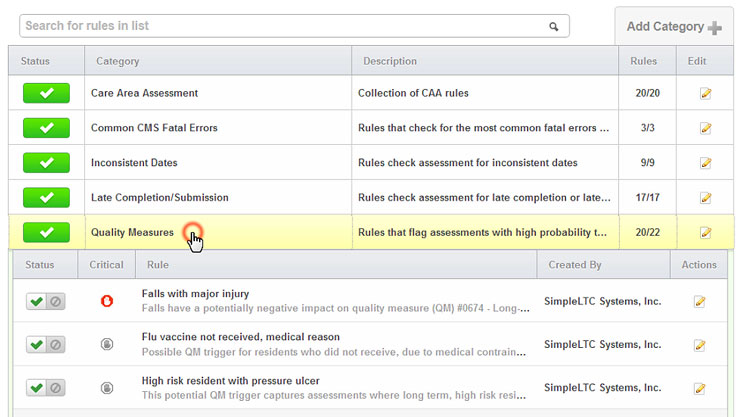
Task: Mark Flu vaccine rule as critical
Action: click(107, 344)
